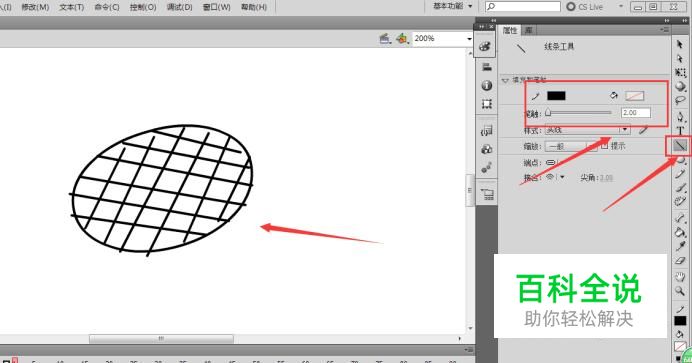This screenshot has height=363, width=692.
Task: Open the 缩放 scale dropdown
Action: 571,146
